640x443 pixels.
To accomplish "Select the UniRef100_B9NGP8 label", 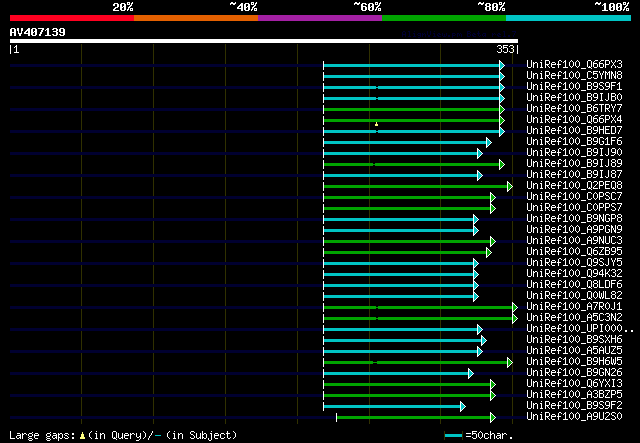I will 574,219.
